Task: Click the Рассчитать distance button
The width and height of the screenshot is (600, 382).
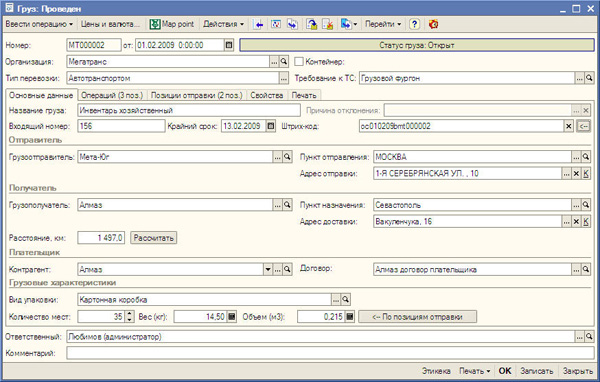Action: pyautogui.click(x=153, y=238)
